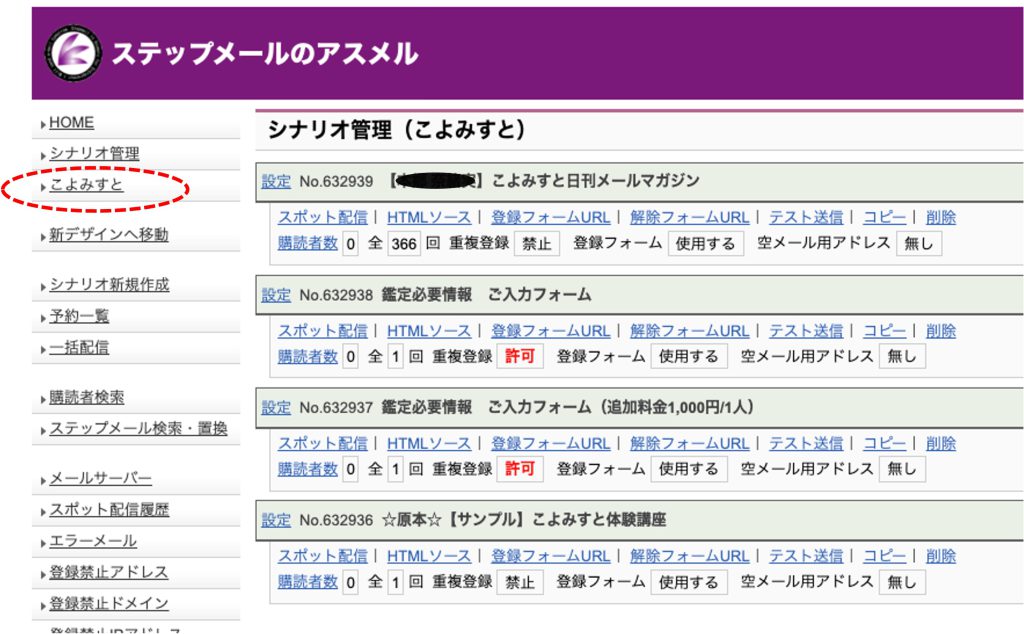
Task: Click コピー for No.632939 scenario
Action: [884, 217]
